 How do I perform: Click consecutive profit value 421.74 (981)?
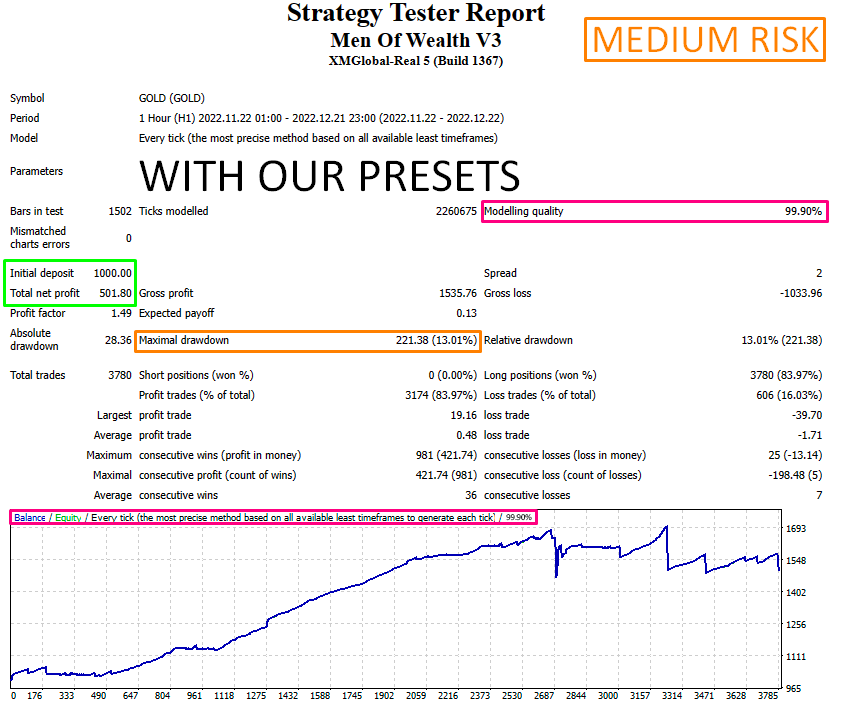coord(446,475)
